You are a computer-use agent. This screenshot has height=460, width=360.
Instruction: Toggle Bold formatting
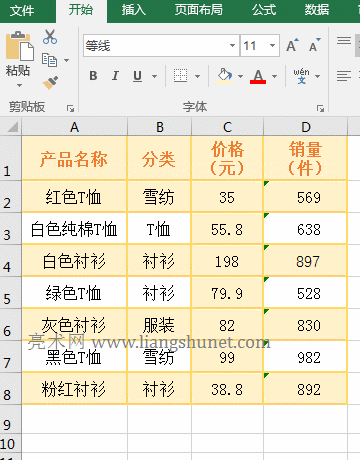tap(94, 76)
